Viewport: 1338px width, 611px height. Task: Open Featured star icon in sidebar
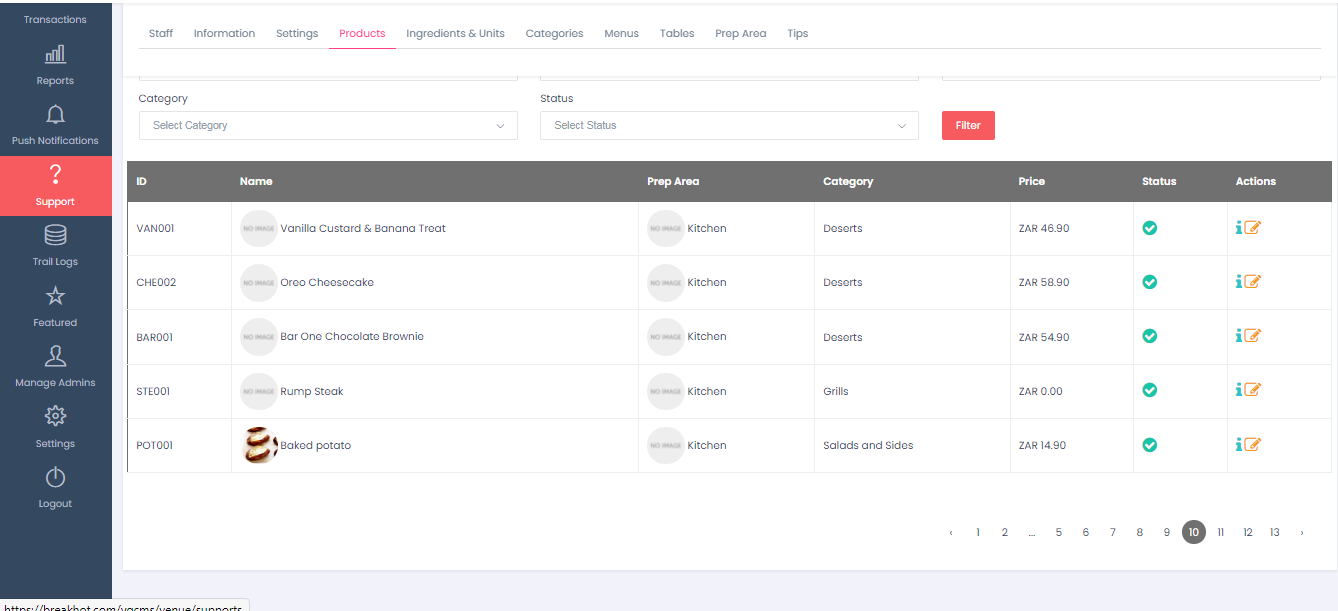(55, 296)
